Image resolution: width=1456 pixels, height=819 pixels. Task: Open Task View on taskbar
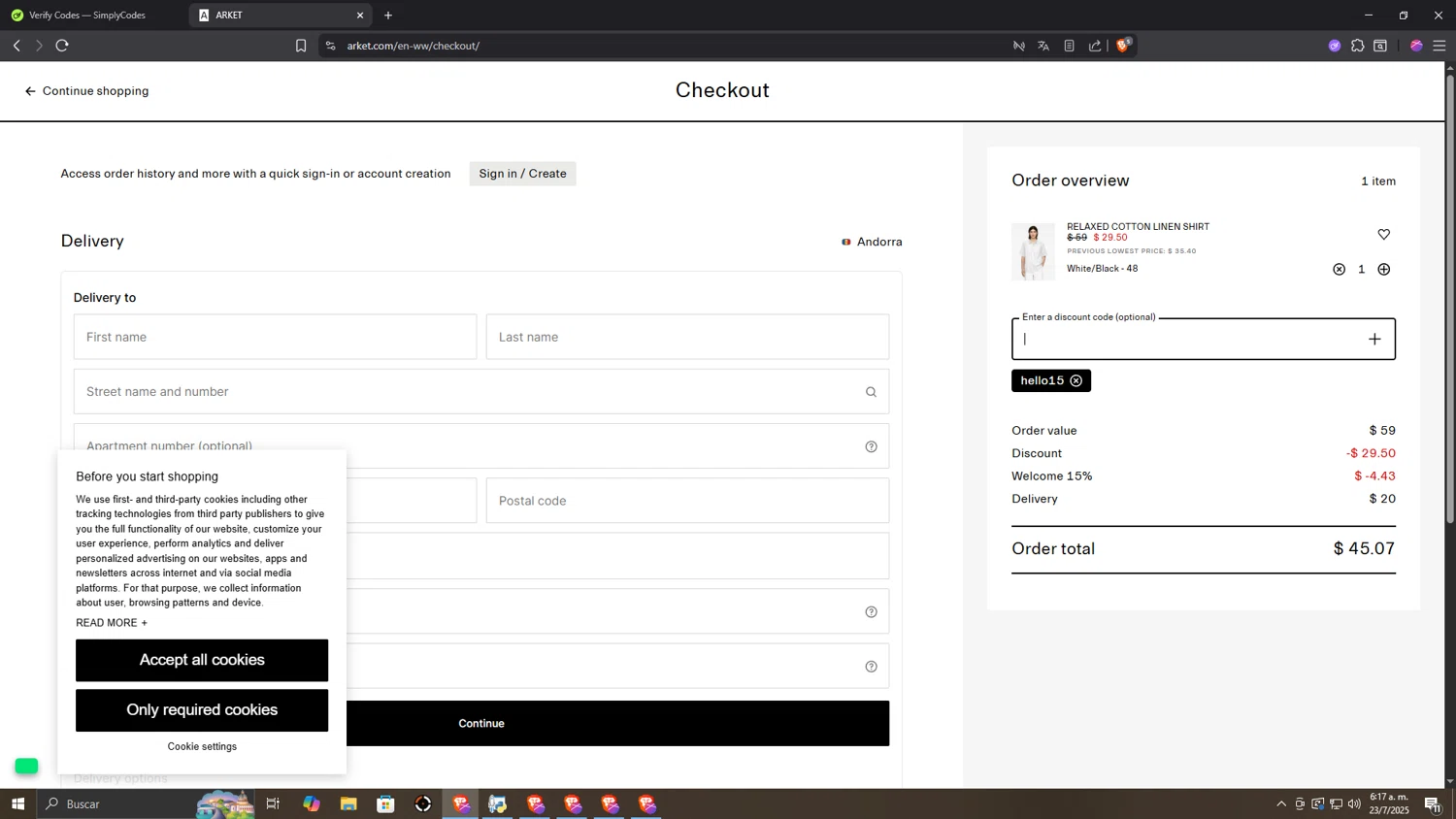pos(273,803)
